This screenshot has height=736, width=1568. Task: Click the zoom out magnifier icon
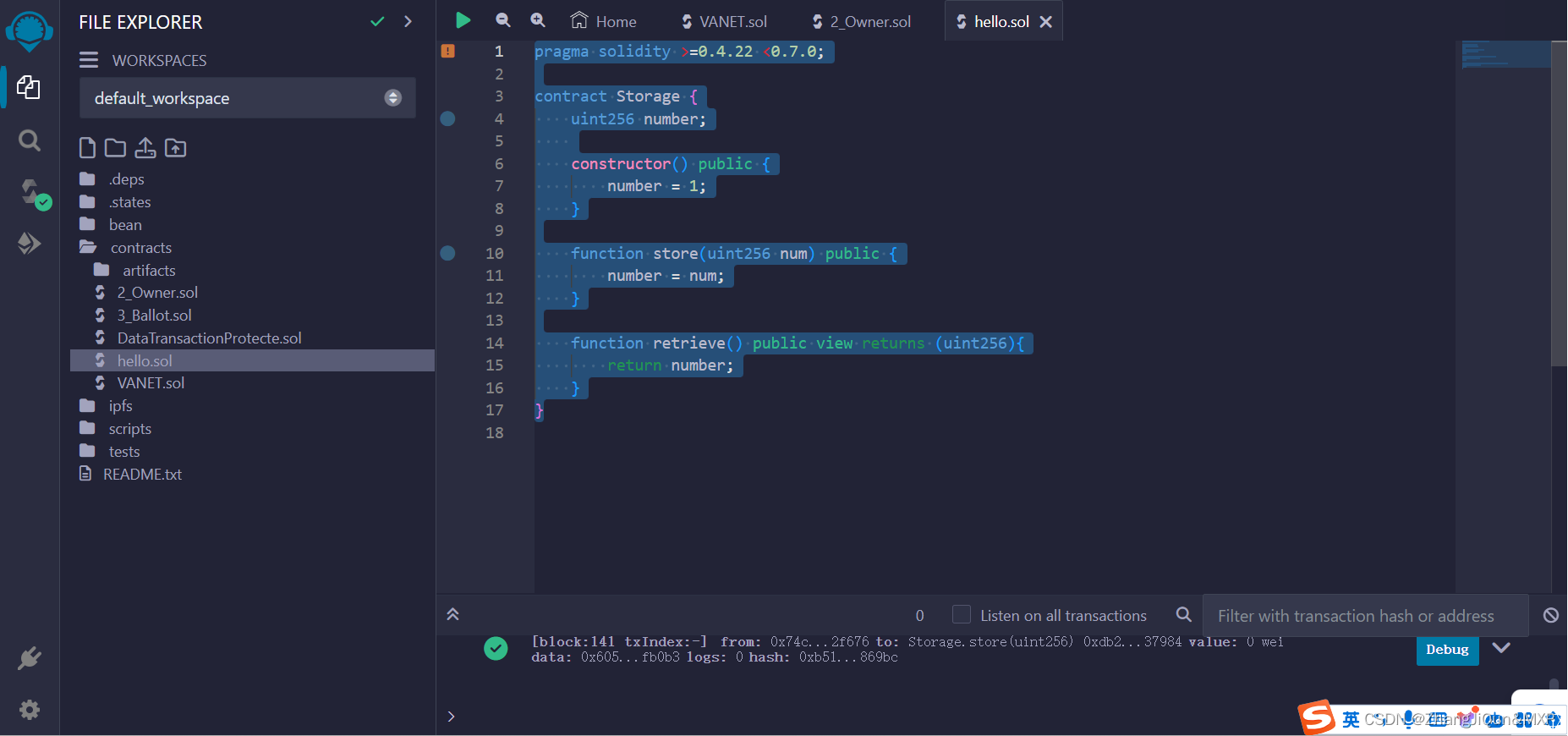coord(503,20)
